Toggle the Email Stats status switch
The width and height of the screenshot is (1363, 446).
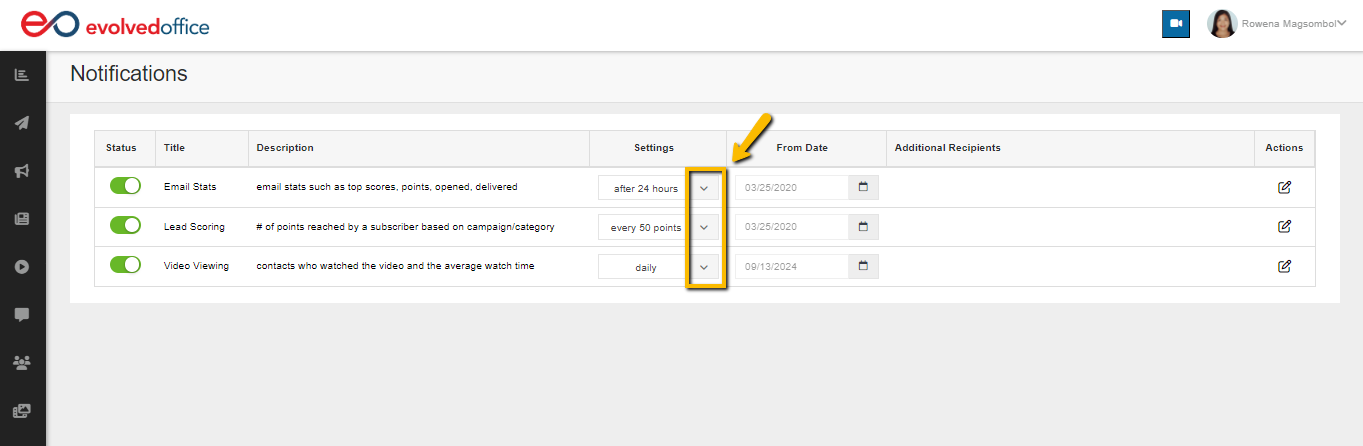click(x=125, y=186)
